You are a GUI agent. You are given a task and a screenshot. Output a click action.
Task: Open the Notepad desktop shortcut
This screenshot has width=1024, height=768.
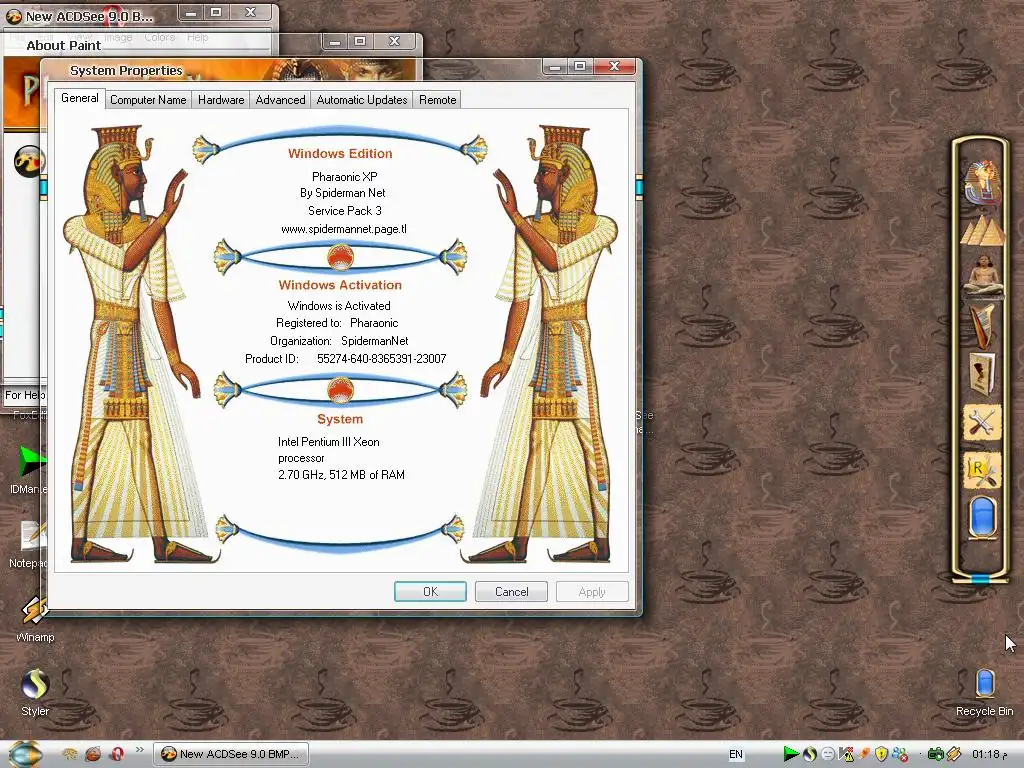[x=30, y=545]
